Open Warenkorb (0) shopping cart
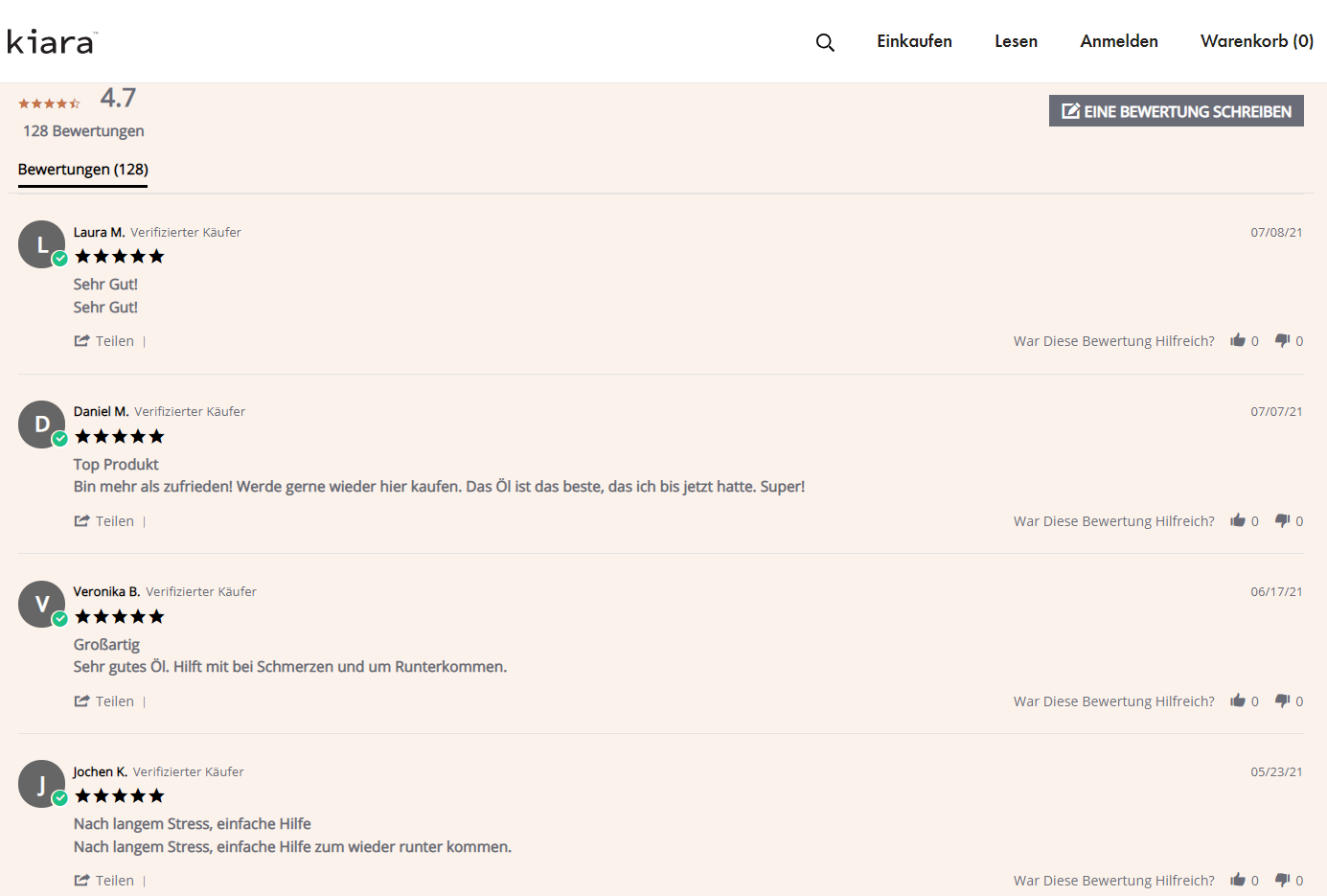Image resolution: width=1327 pixels, height=896 pixels. pyautogui.click(x=1256, y=41)
